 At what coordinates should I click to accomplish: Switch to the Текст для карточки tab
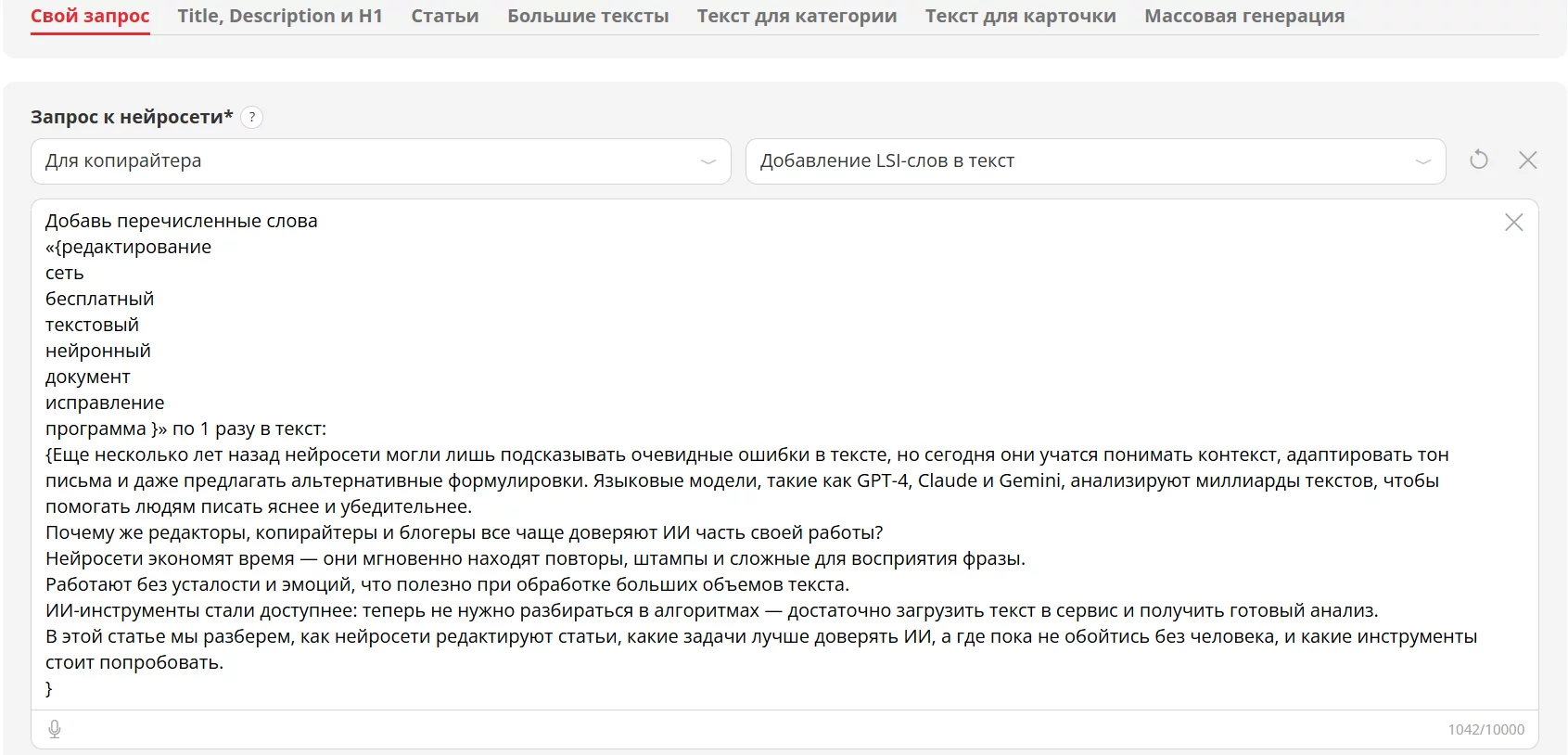pyautogui.click(x=1020, y=17)
